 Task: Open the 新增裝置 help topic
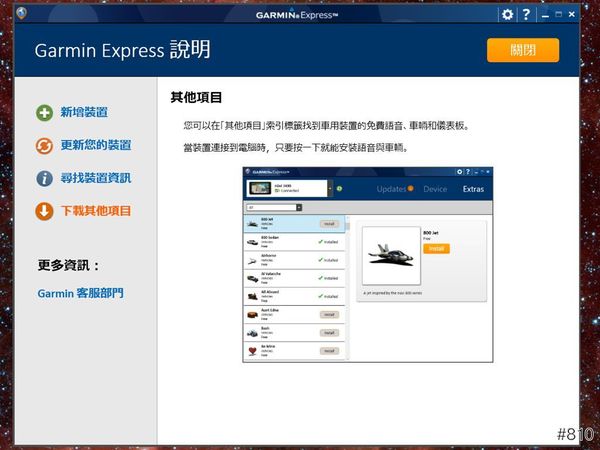[x=84, y=112]
